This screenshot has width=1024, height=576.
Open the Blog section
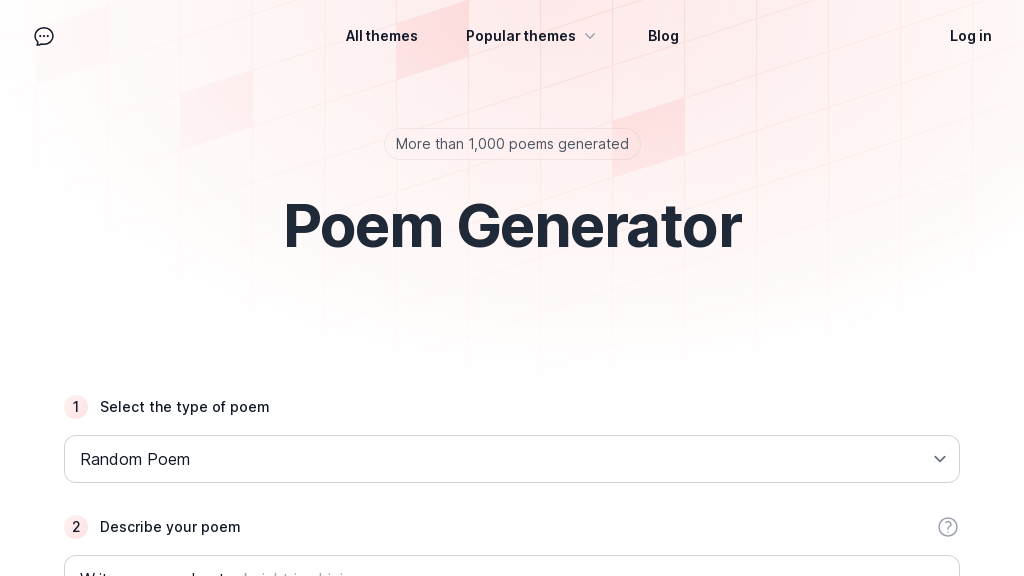point(663,36)
